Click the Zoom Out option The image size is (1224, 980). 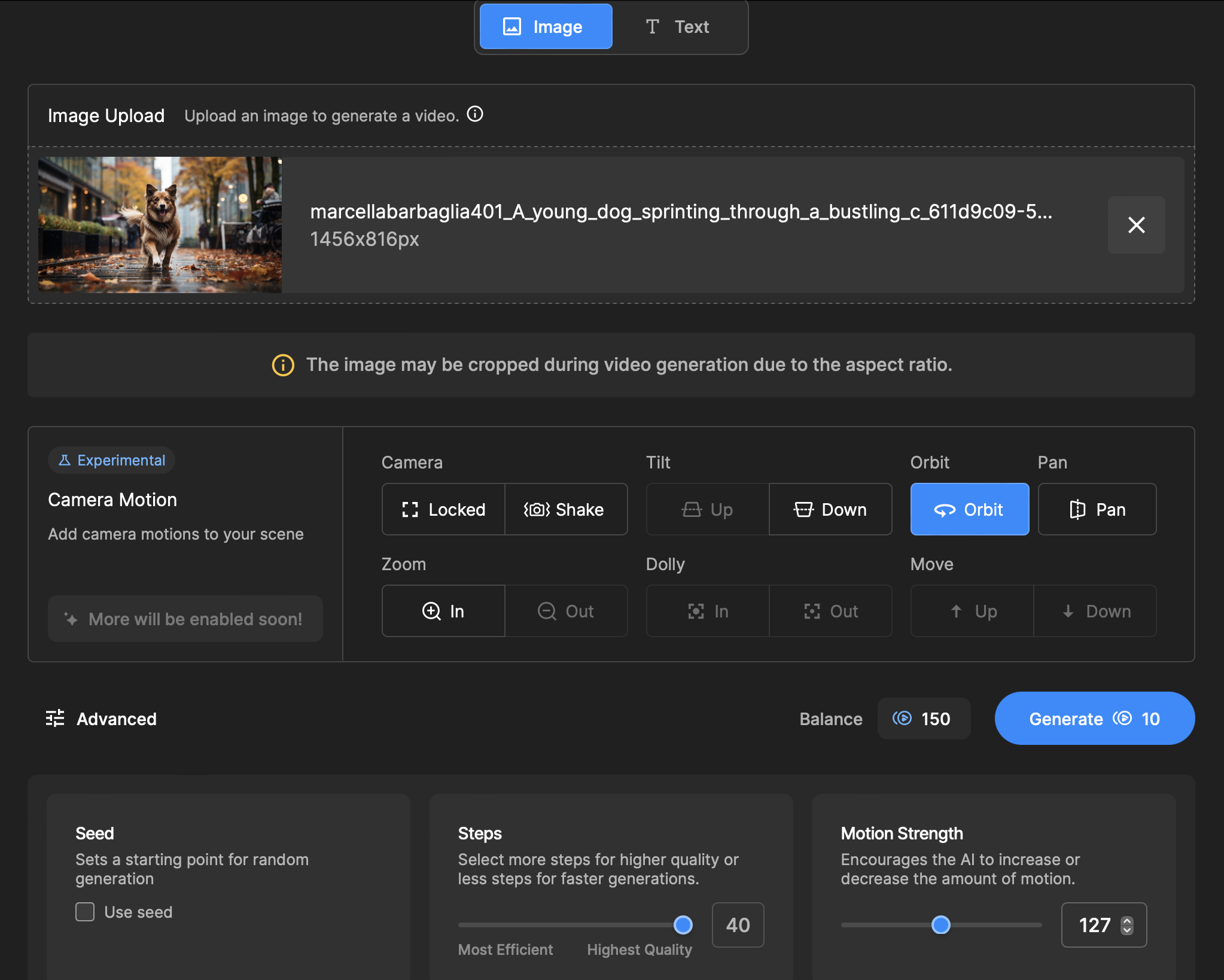[565, 611]
